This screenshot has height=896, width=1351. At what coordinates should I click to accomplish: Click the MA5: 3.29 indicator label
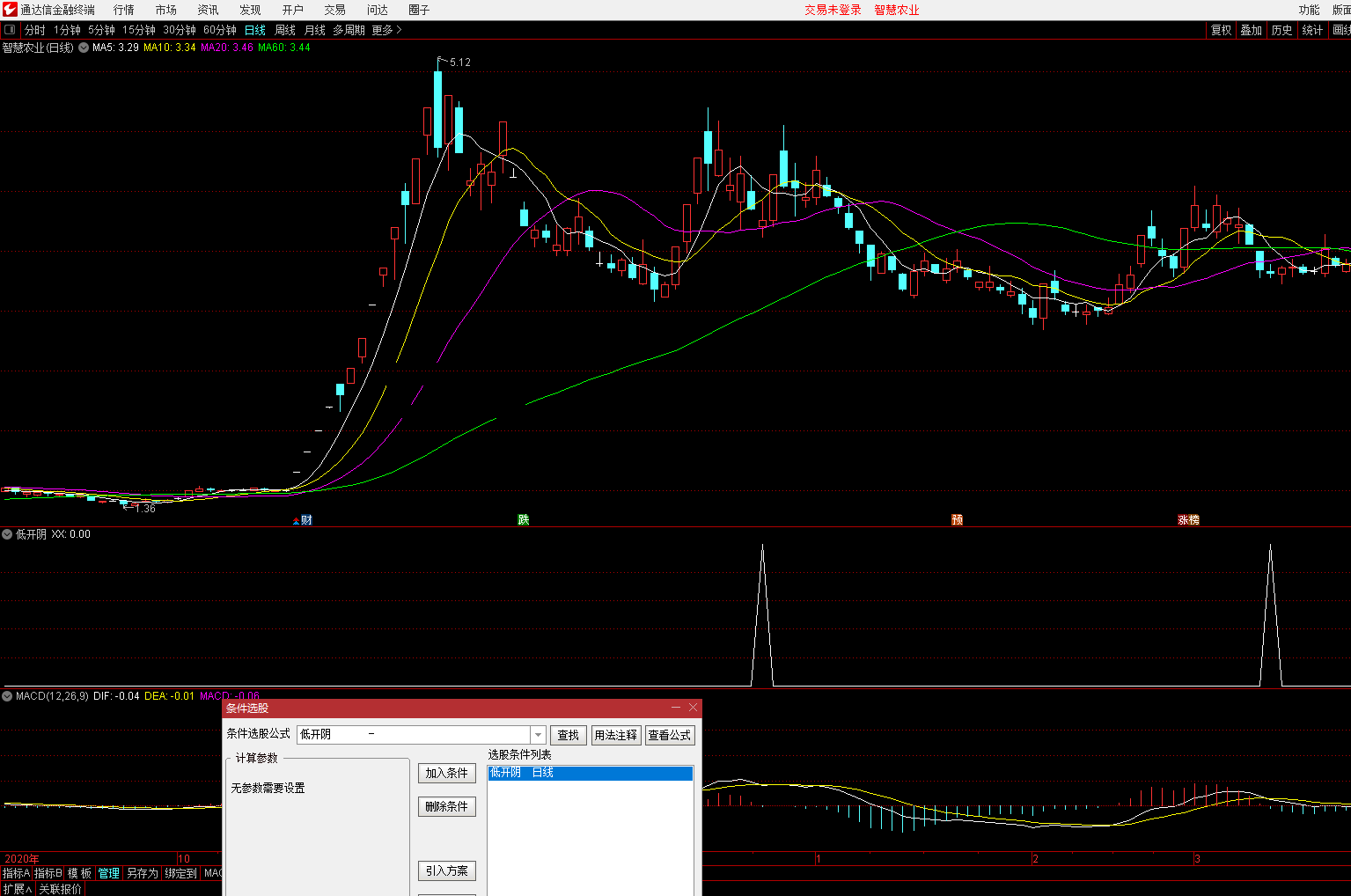115,48
